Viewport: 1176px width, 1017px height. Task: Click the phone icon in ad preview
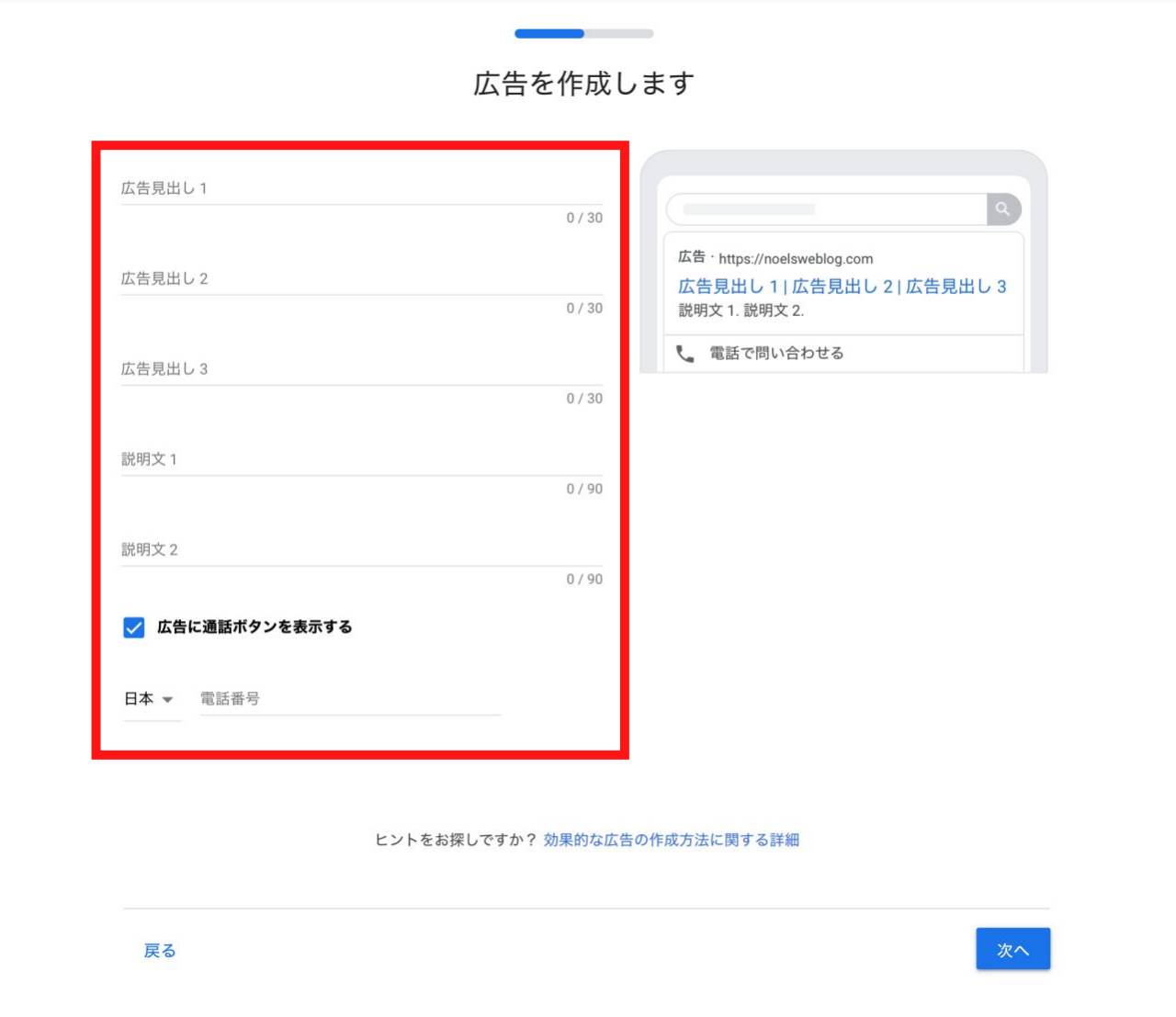[685, 354]
